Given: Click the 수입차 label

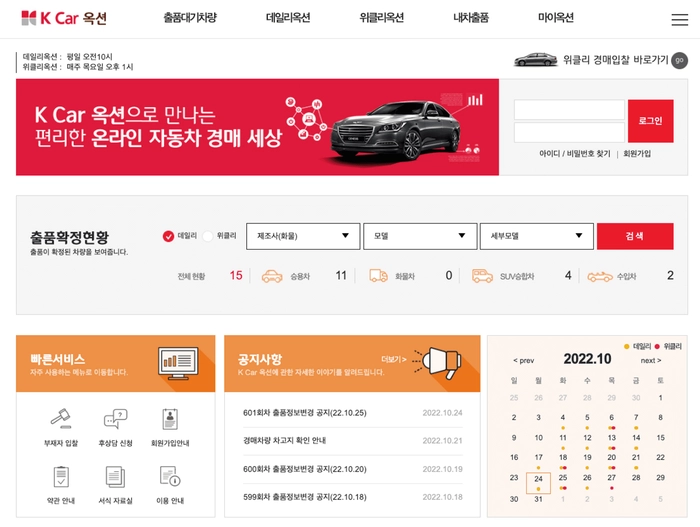Looking at the screenshot, I should (626, 276).
